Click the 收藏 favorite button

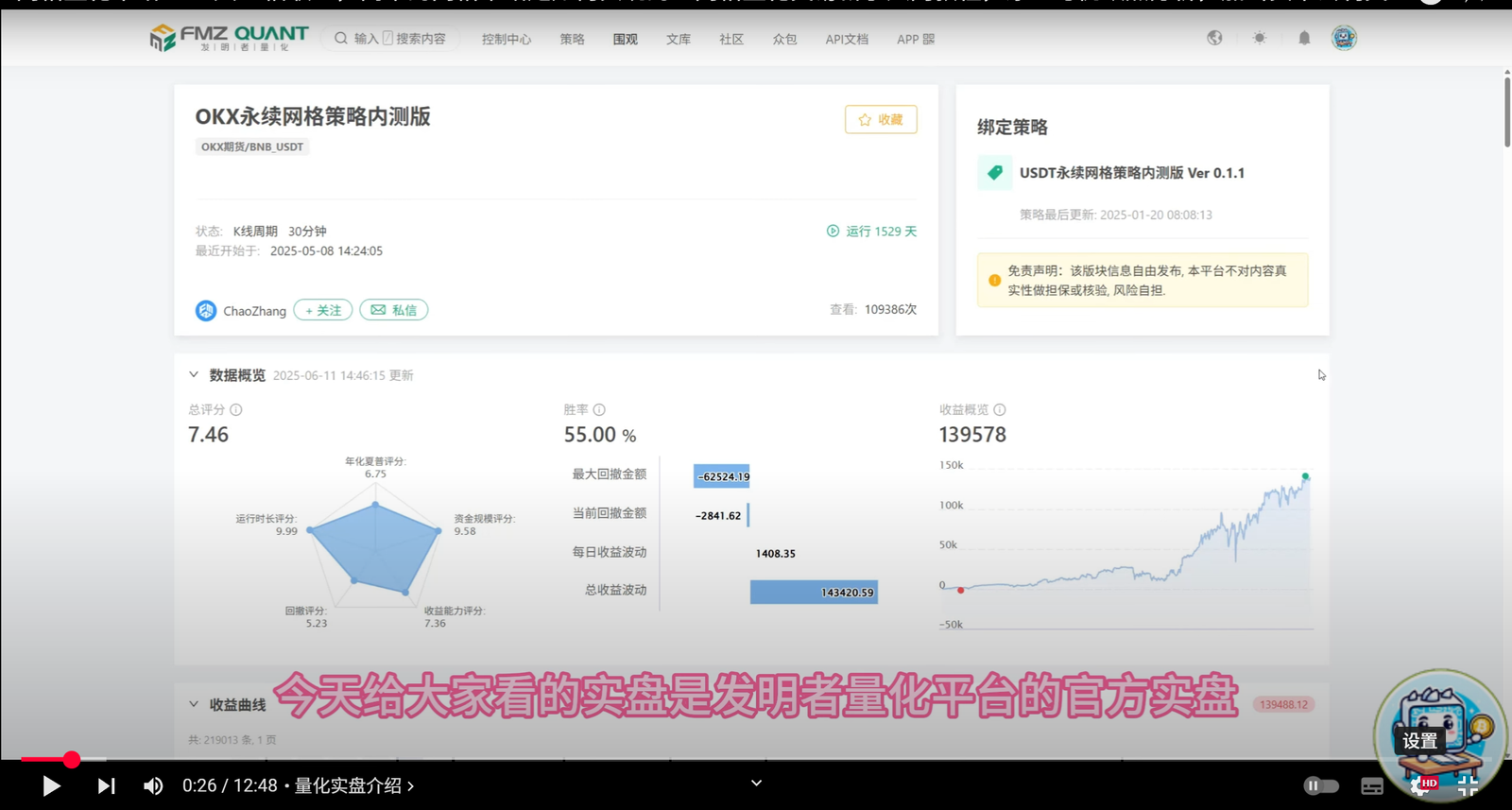(x=881, y=120)
